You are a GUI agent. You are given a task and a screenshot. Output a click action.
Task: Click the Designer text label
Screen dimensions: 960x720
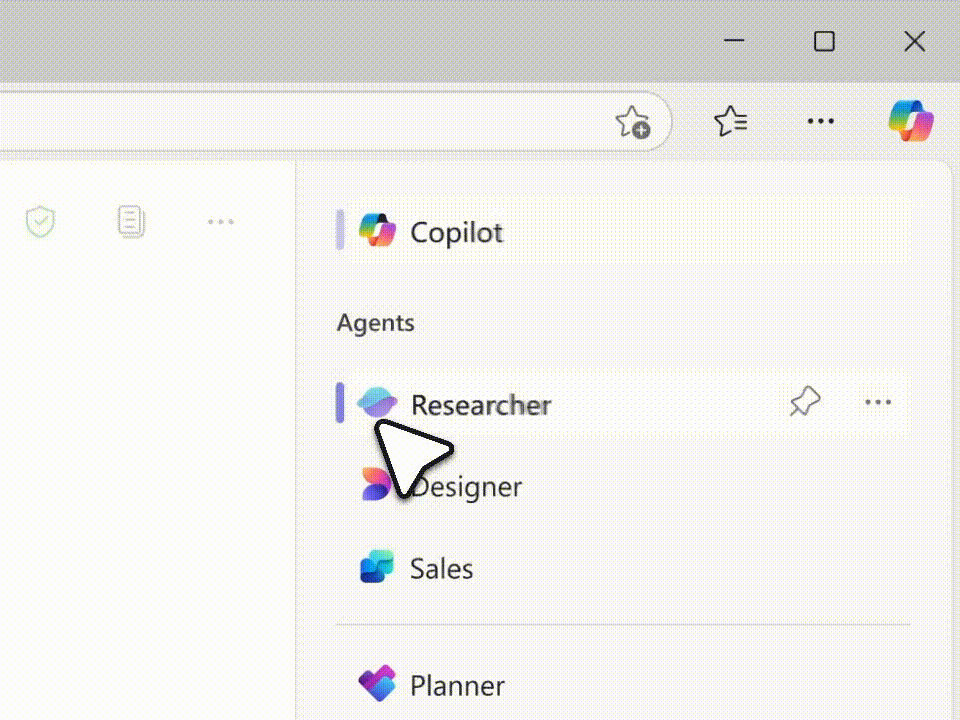pyautogui.click(x=467, y=487)
